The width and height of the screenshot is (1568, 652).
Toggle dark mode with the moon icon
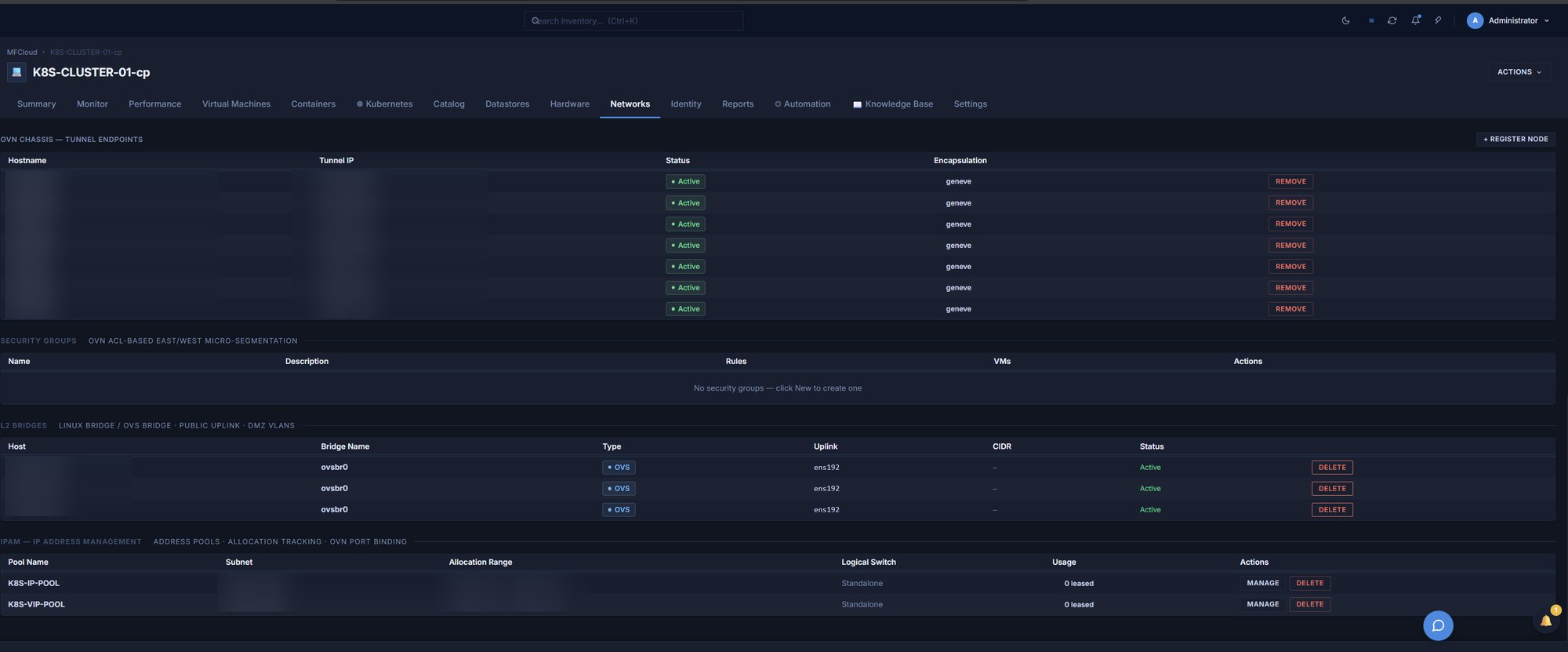pyautogui.click(x=1345, y=21)
